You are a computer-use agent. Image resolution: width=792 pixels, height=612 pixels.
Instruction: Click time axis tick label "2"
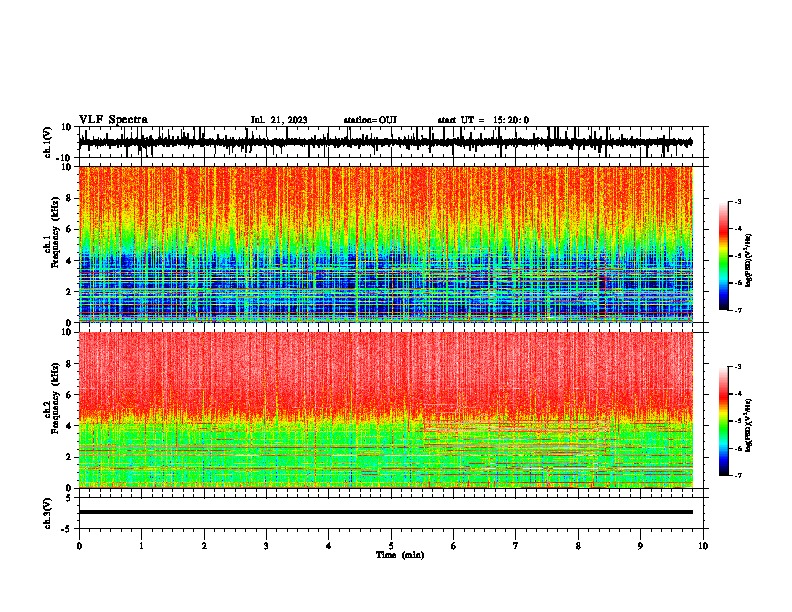[204, 546]
